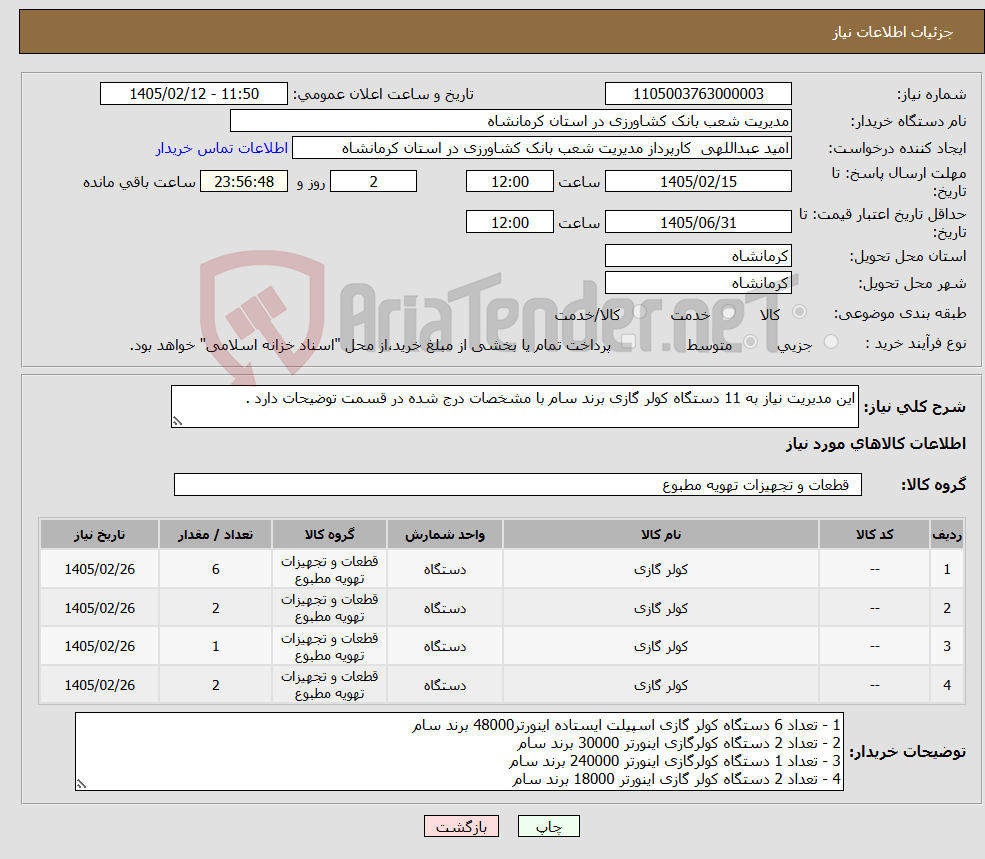Click the response deadline time field 12:00
Image resolution: width=985 pixels, height=859 pixels.
pyautogui.click(x=509, y=182)
